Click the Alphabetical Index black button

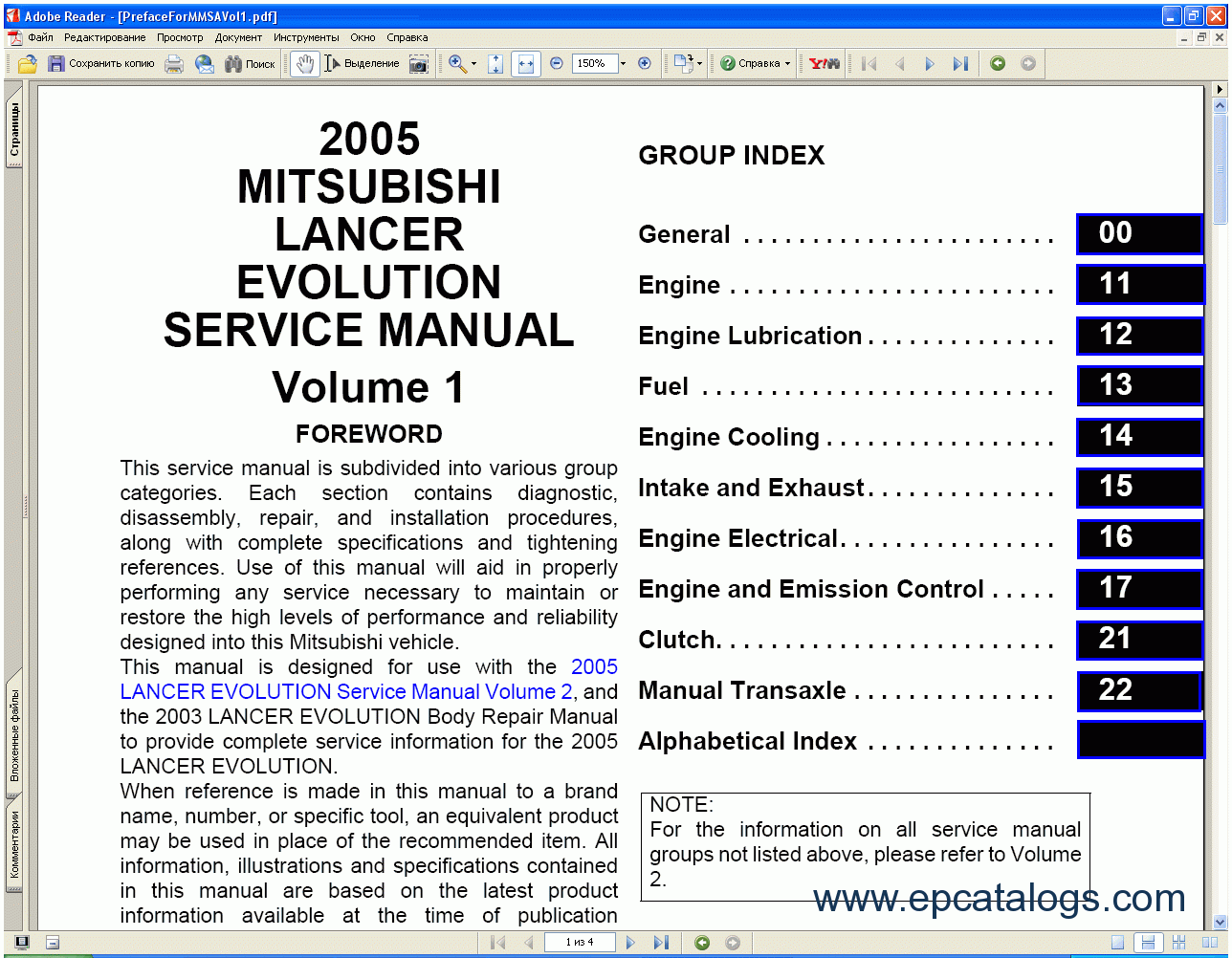(1140, 740)
